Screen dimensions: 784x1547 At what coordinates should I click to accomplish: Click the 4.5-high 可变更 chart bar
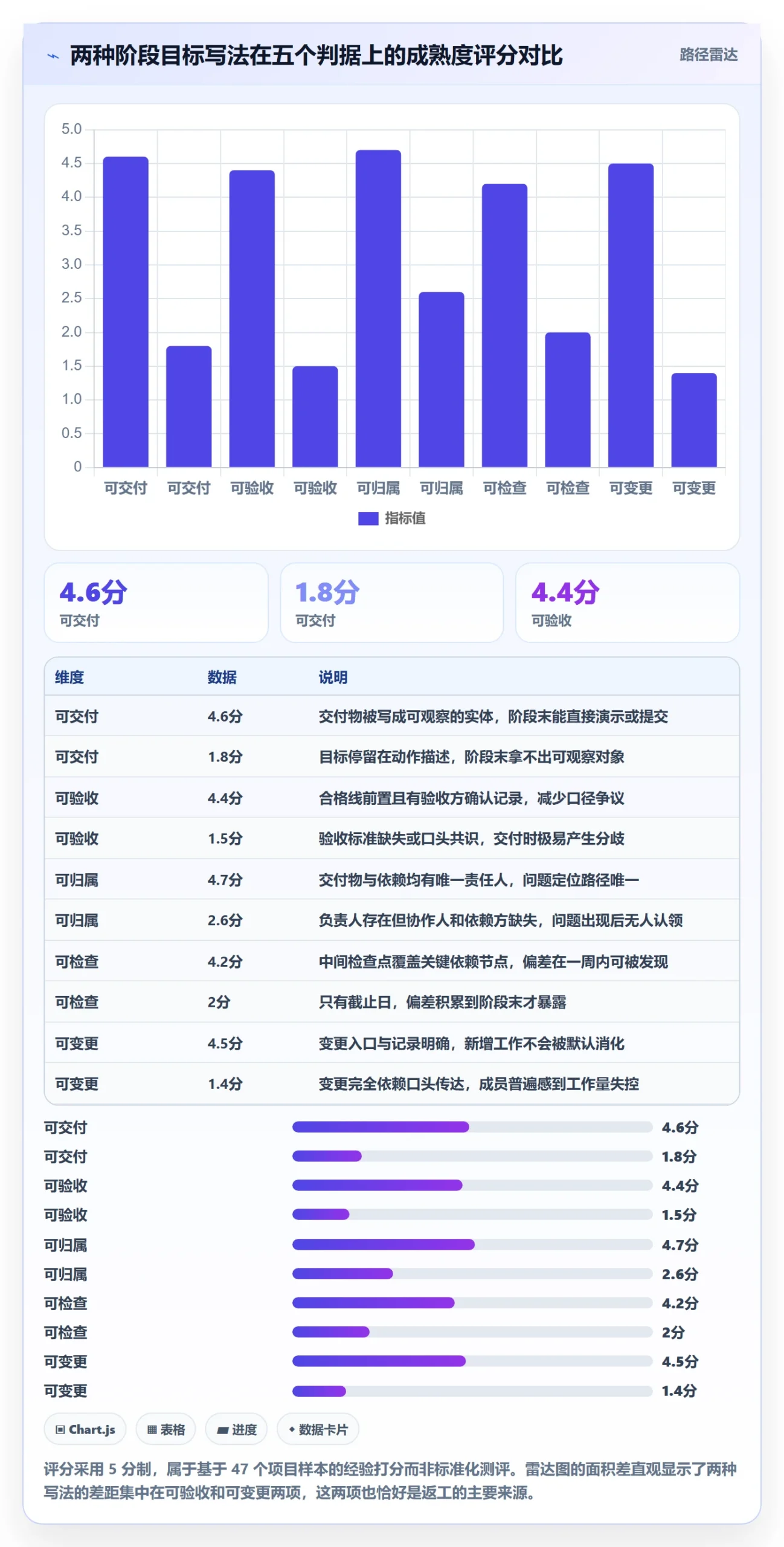631,315
